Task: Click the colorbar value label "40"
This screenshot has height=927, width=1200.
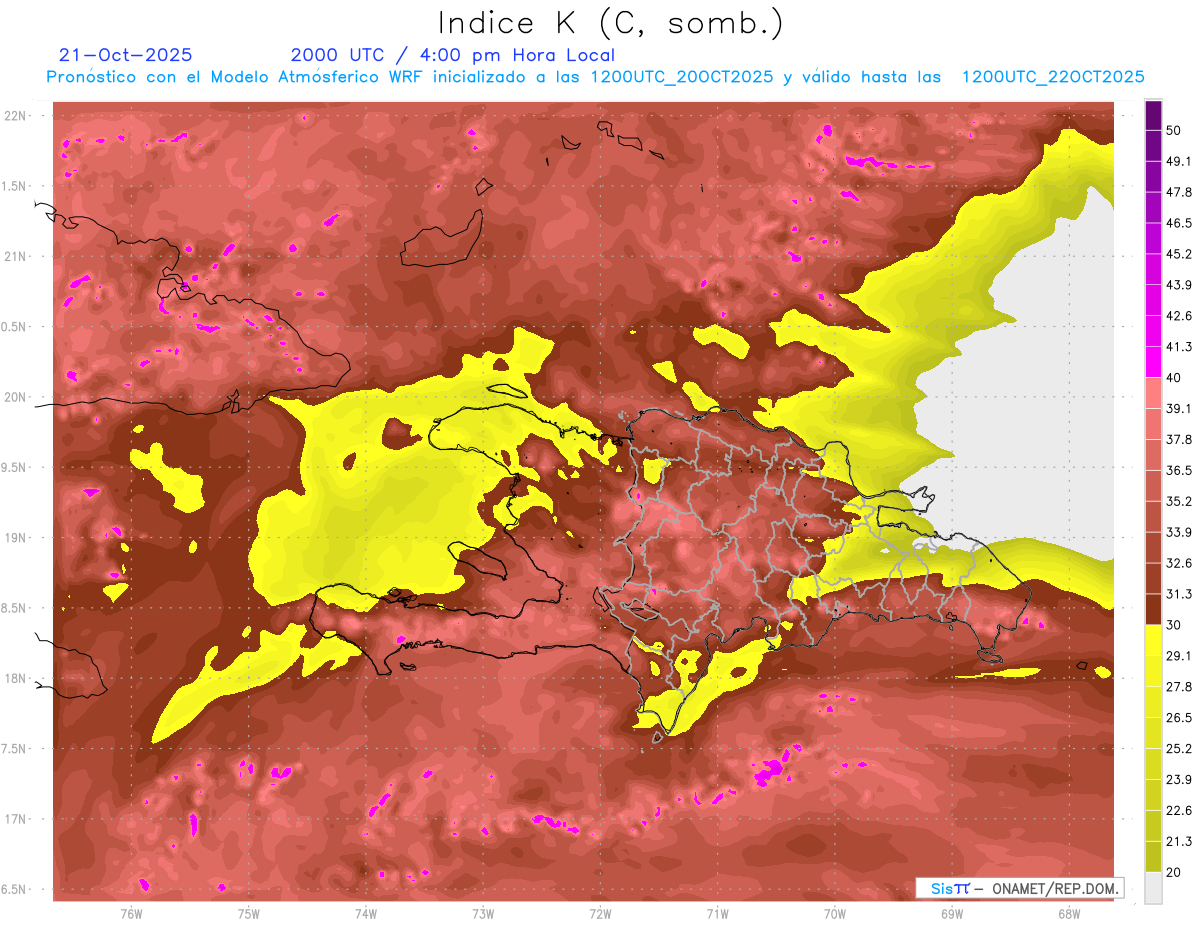Action: point(1174,378)
